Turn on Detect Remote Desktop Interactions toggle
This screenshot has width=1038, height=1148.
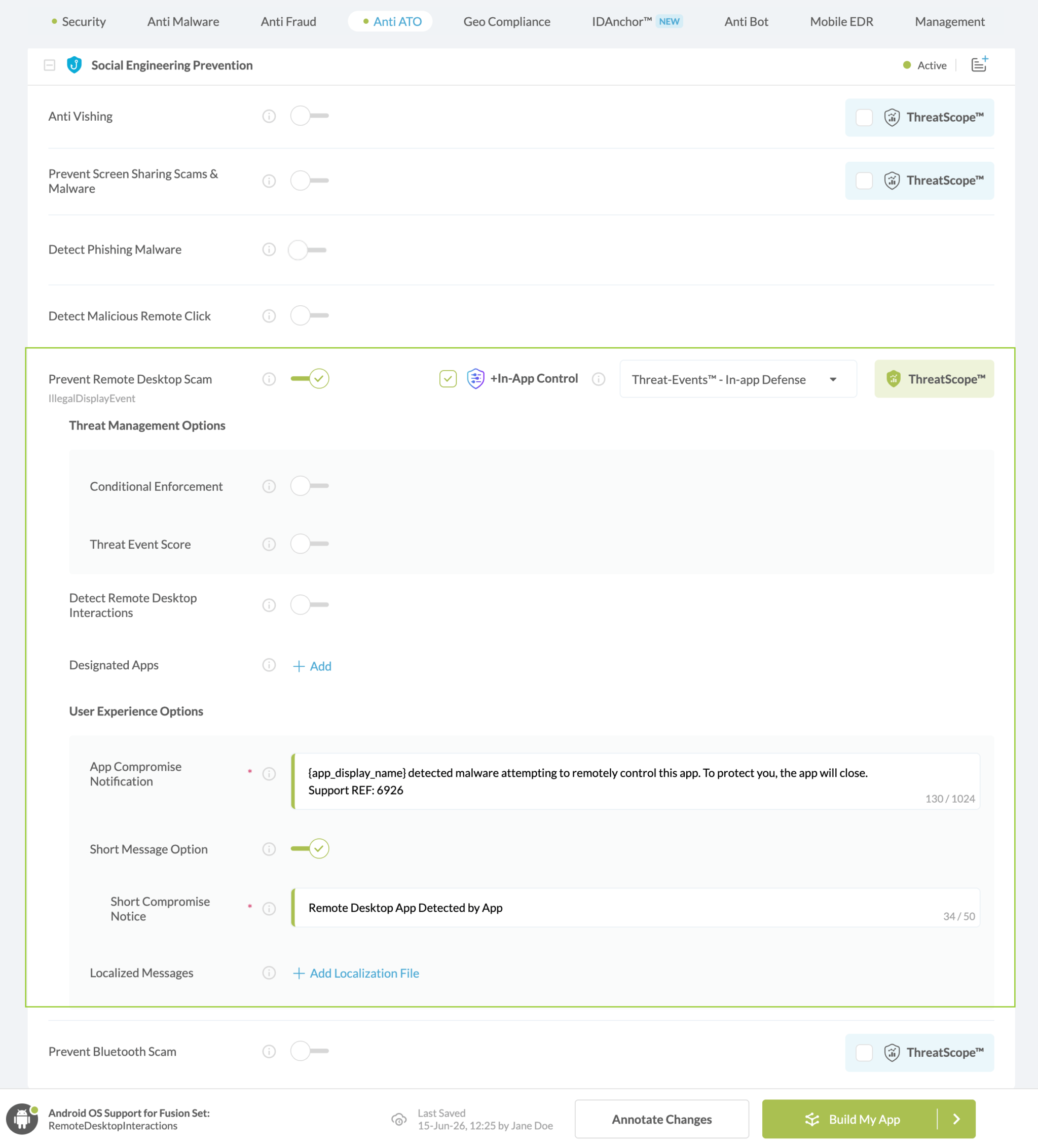[309, 605]
